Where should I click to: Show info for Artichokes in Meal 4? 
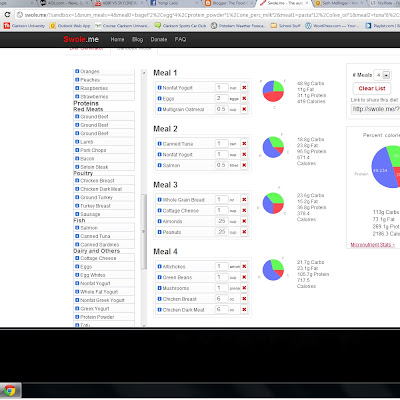[159, 266]
